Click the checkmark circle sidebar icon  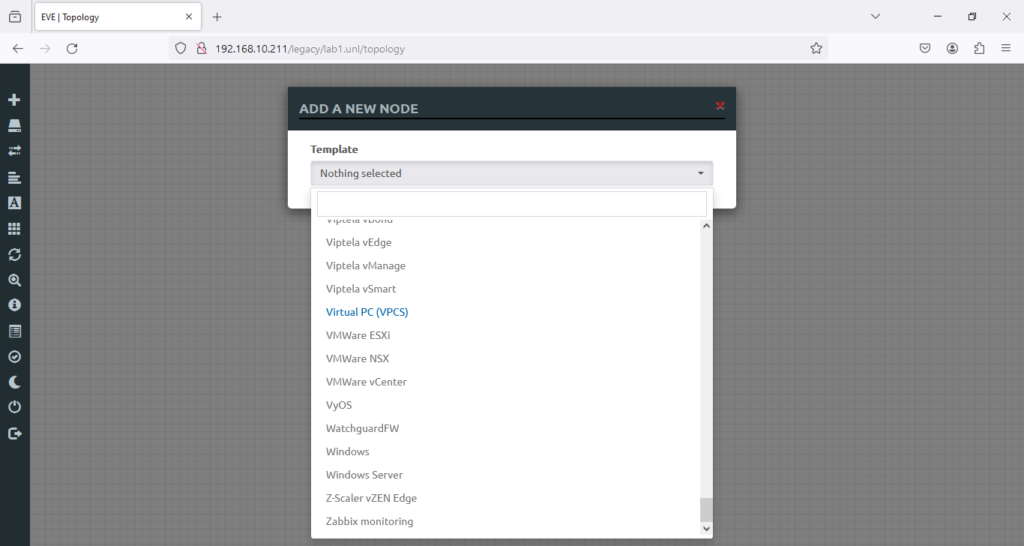[14, 357]
